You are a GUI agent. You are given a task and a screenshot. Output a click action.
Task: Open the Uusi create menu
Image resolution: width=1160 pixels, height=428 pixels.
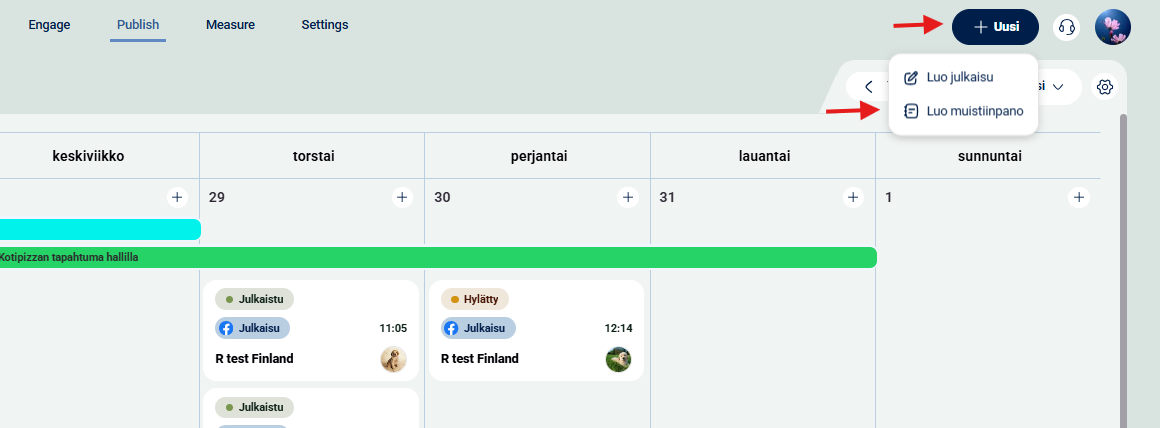(996, 27)
